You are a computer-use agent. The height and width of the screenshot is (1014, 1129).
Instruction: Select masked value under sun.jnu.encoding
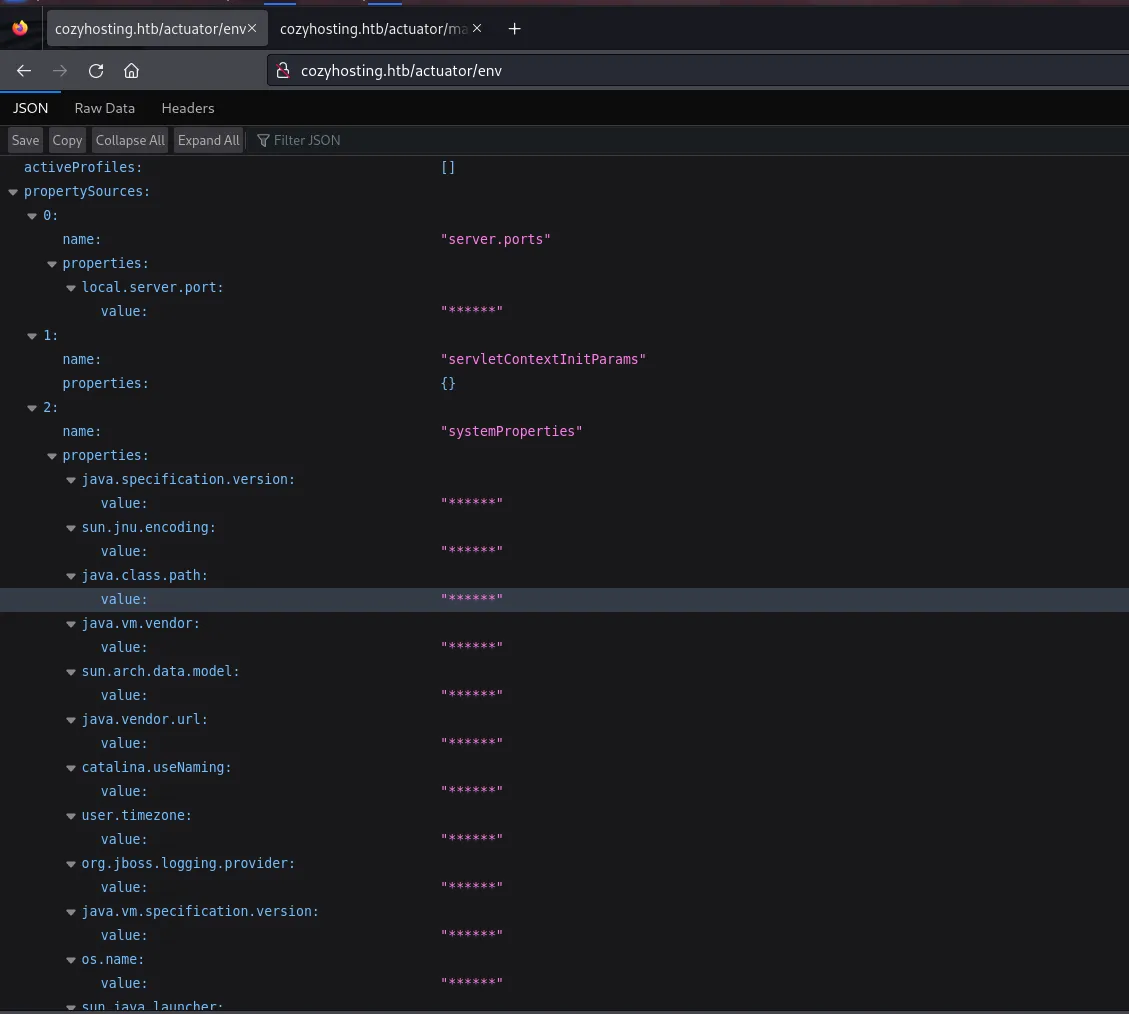(x=472, y=551)
